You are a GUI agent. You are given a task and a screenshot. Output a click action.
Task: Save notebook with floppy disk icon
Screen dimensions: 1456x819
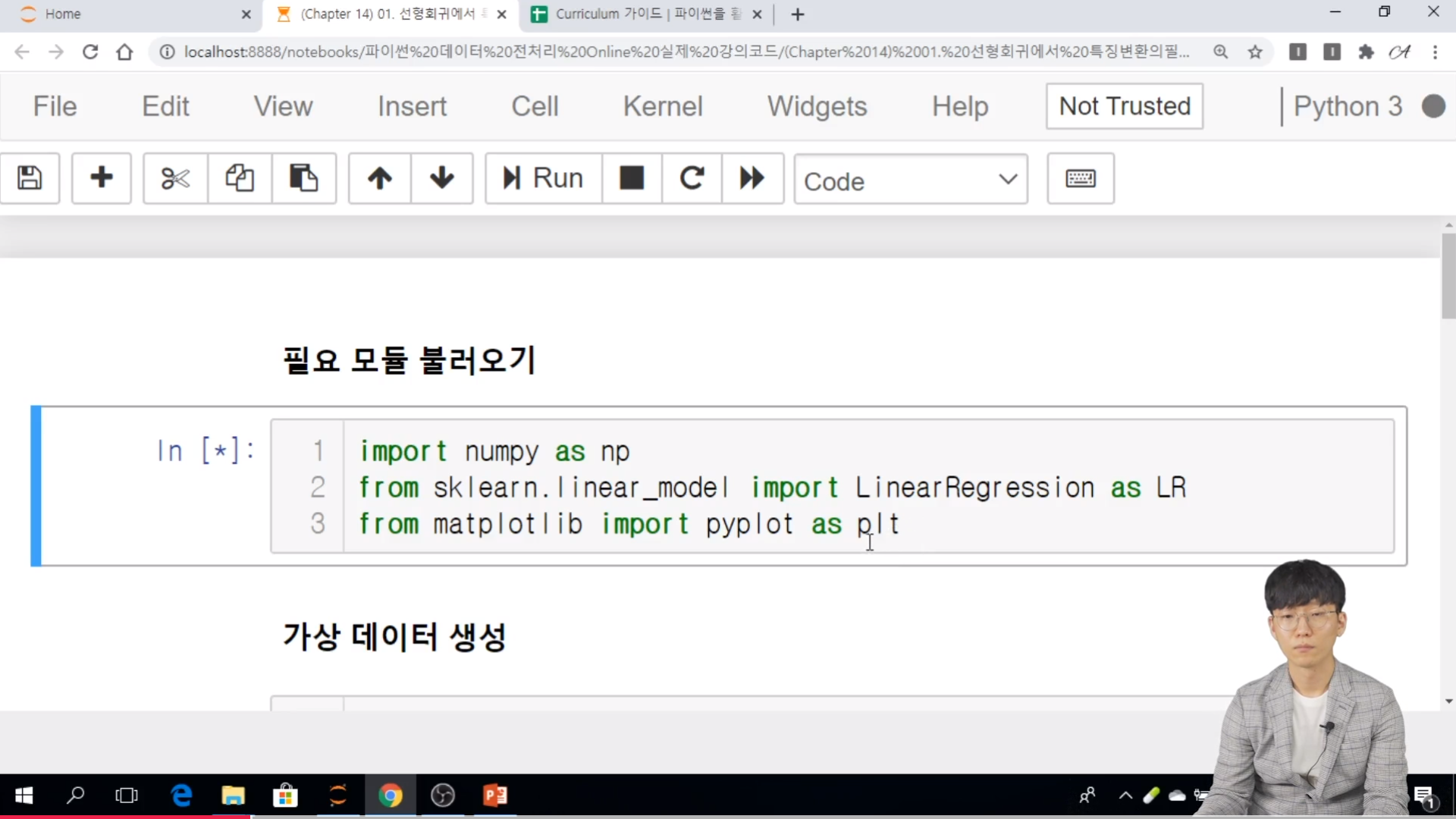point(30,178)
